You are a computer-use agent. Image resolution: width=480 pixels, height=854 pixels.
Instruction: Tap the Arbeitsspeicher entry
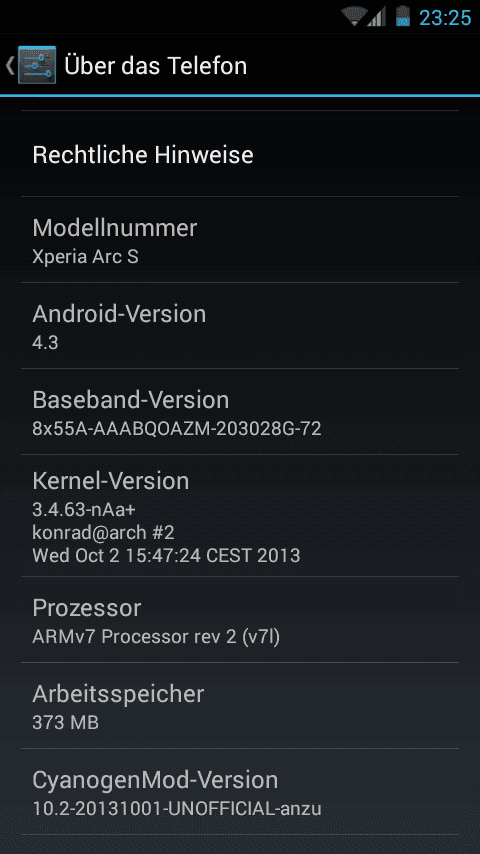pyautogui.click(x=240, y=706)
